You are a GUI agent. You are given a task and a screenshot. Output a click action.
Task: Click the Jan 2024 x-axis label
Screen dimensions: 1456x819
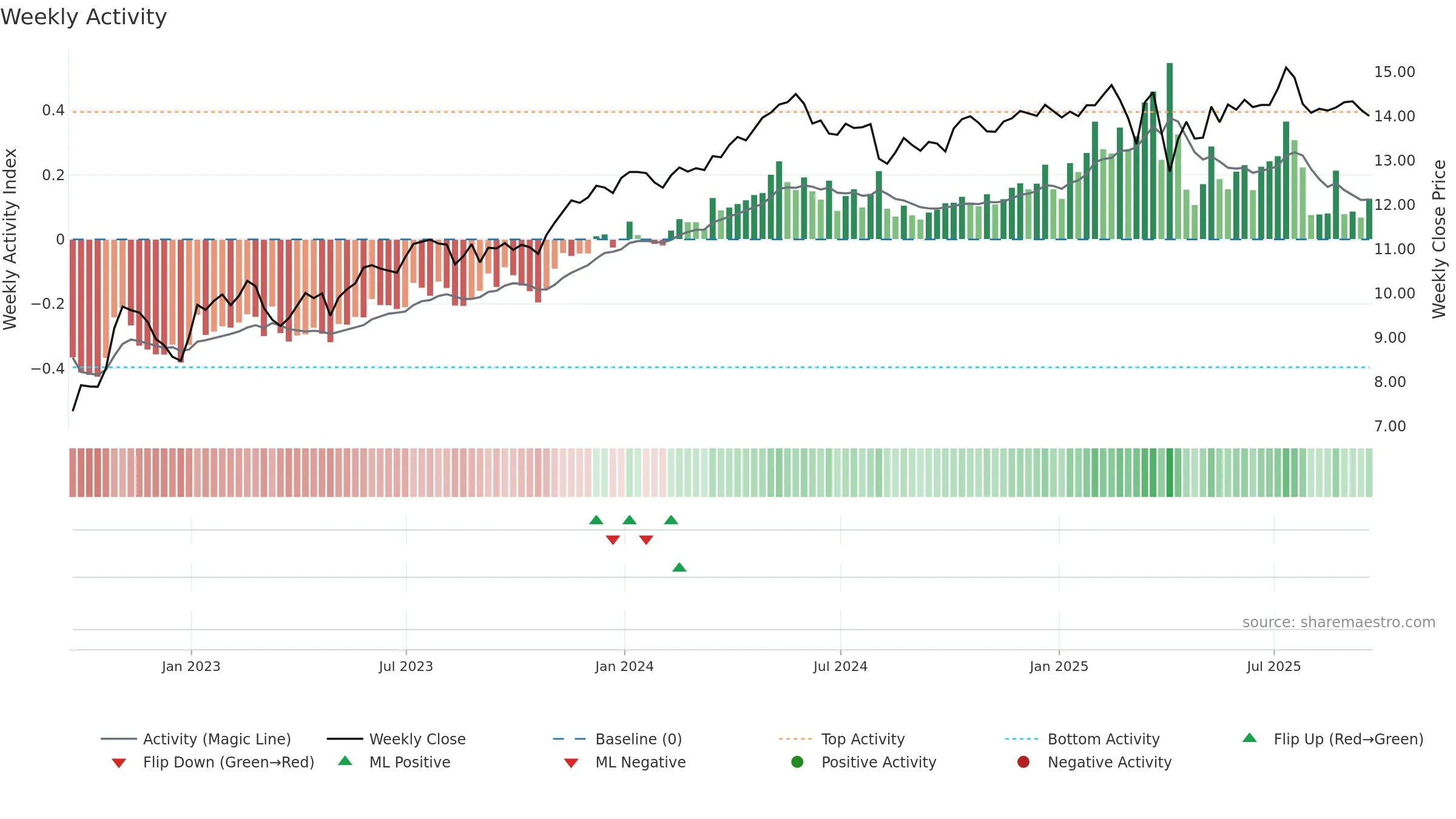[624, 666]
